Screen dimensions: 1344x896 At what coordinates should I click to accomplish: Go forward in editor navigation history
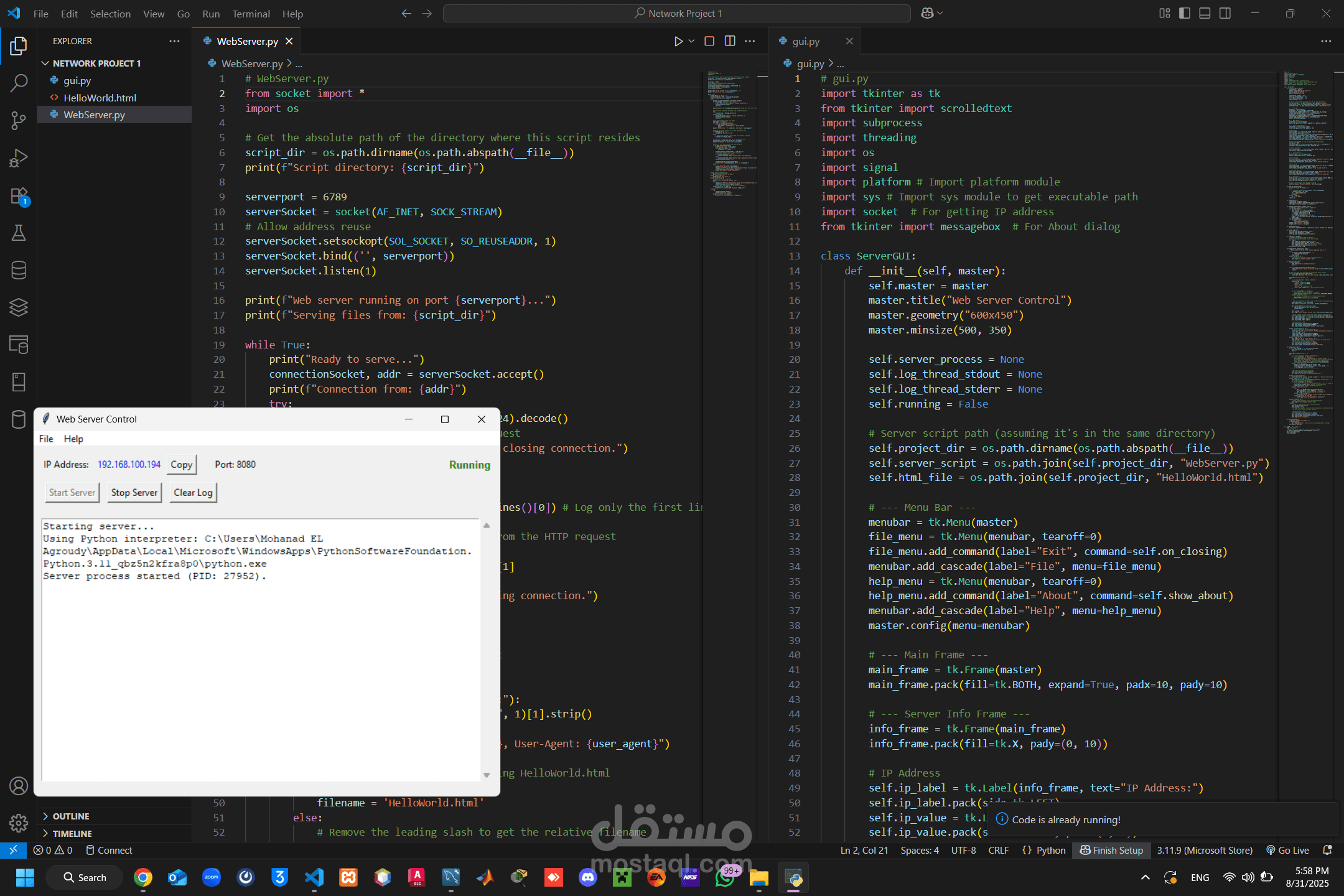(x=427, y=13)
